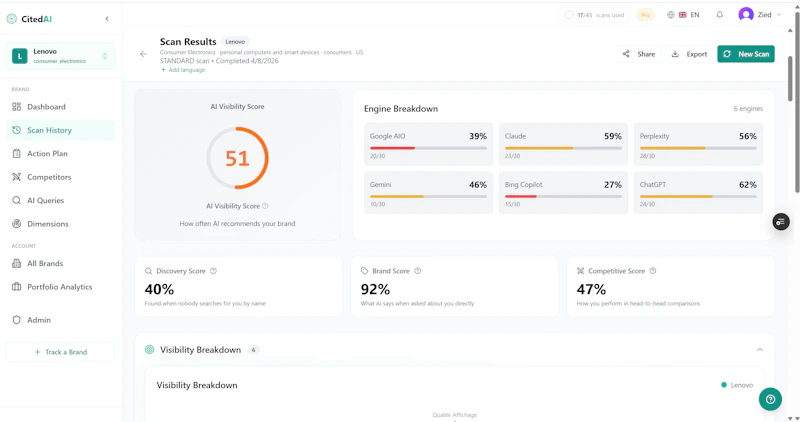Click the Lenovo tag beside Scan Results

235,42
